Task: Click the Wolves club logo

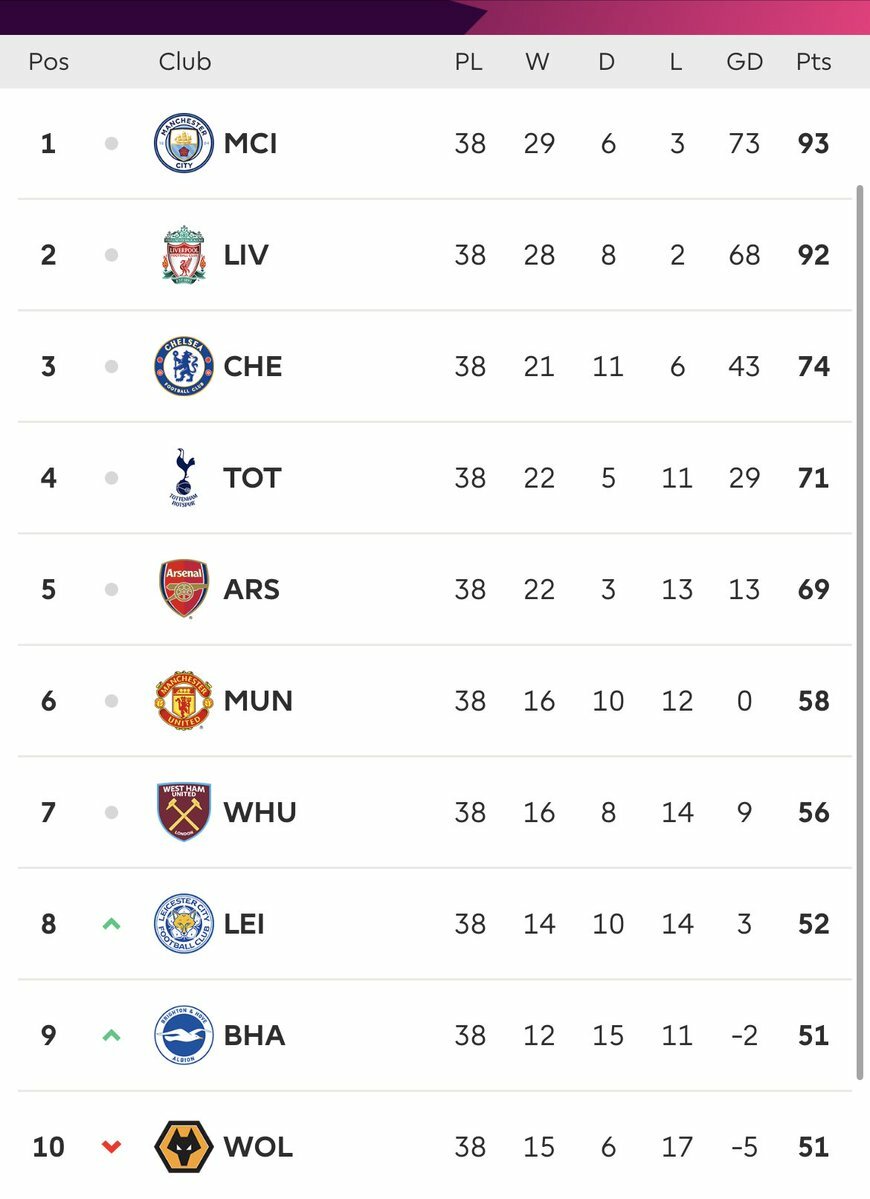Action: 183,1147
